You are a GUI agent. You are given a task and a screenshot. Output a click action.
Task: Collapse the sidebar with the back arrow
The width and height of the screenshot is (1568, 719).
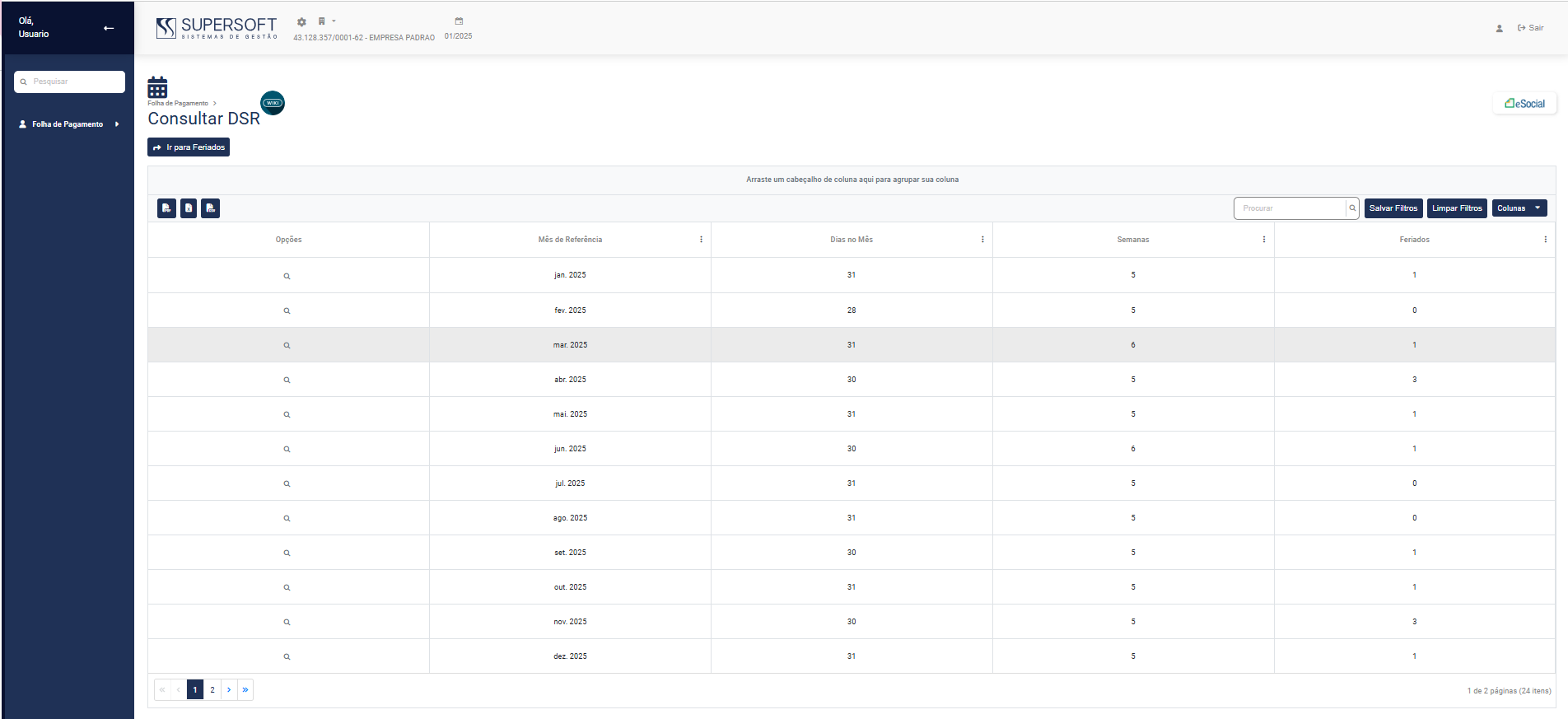click(109, 28)
